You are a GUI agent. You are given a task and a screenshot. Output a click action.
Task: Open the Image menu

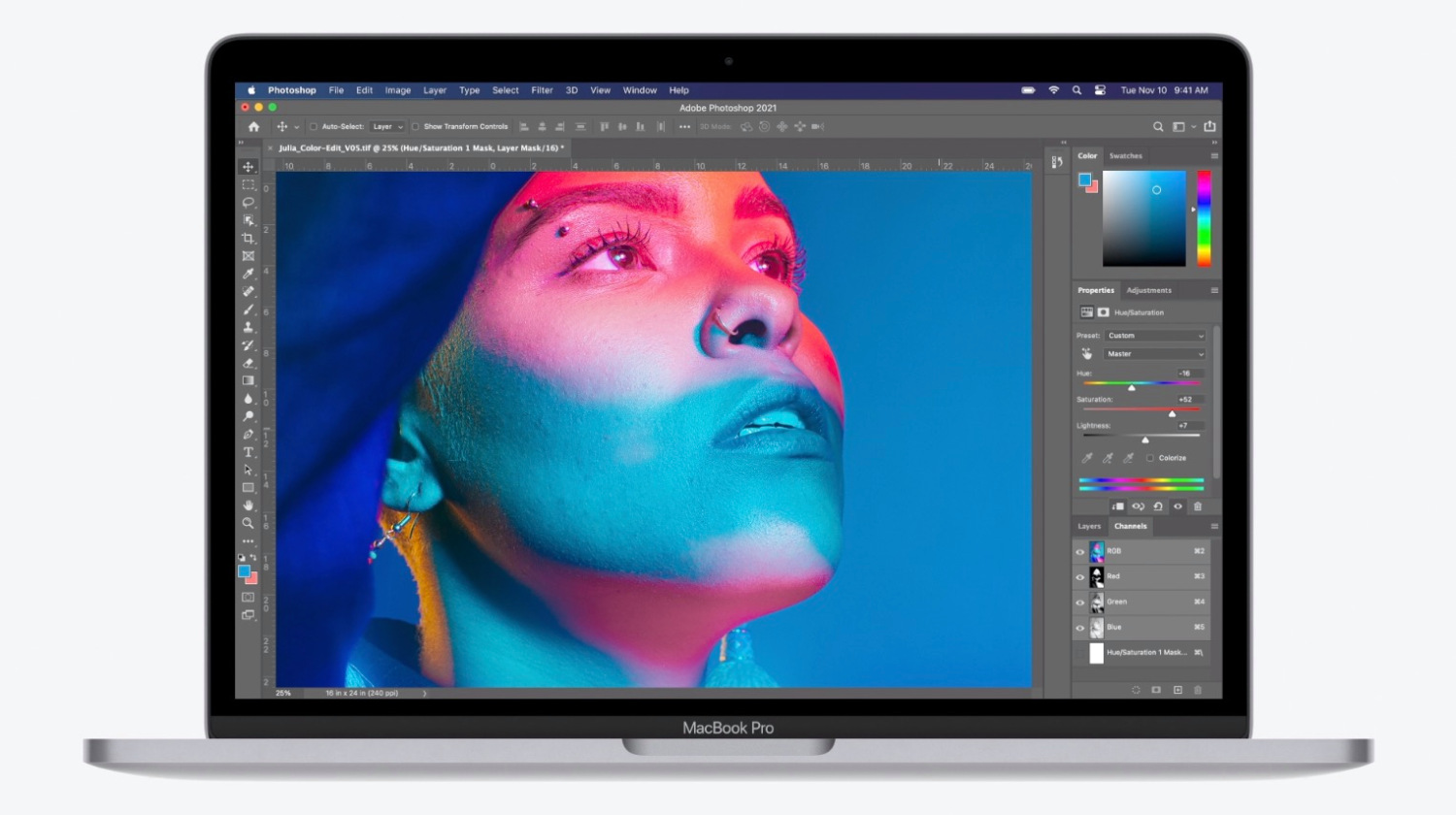coord(398,90)
